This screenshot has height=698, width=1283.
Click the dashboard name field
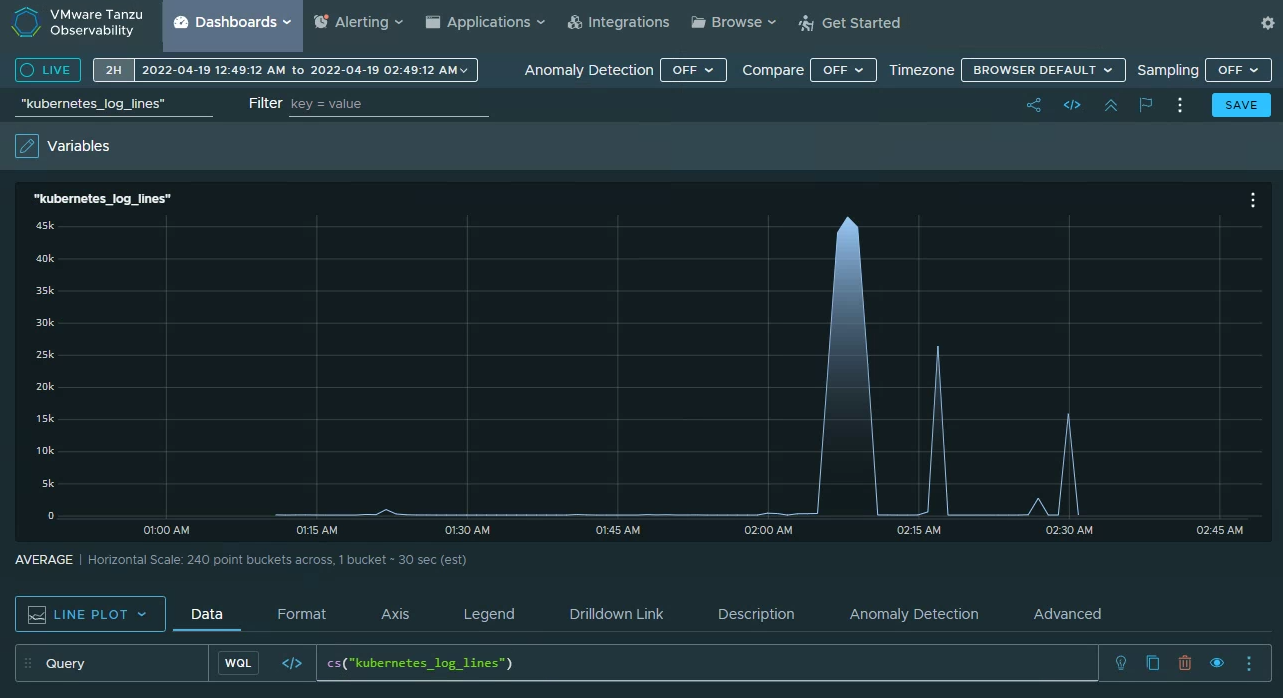coord(114,104)
